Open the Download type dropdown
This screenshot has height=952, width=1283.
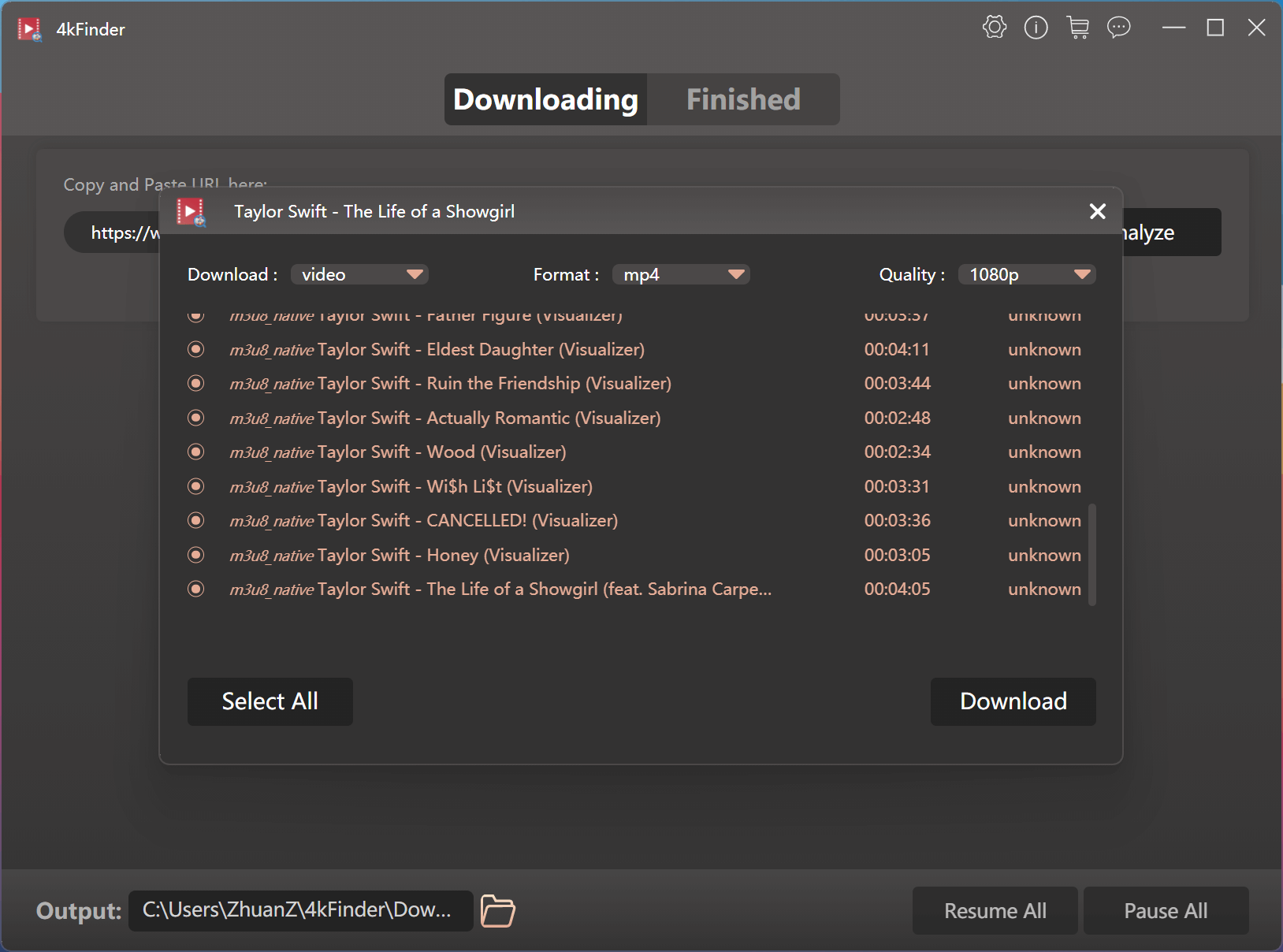tap(359, 274)
